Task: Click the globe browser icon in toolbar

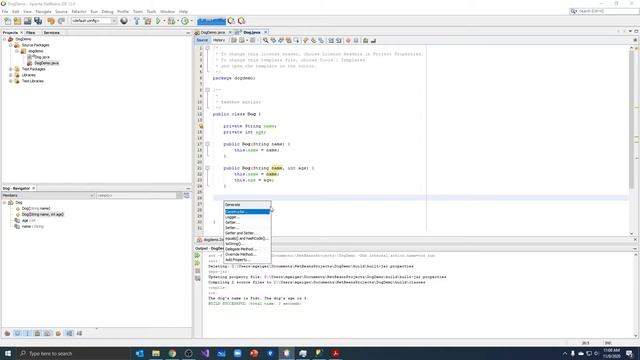Action: (124, 21)
